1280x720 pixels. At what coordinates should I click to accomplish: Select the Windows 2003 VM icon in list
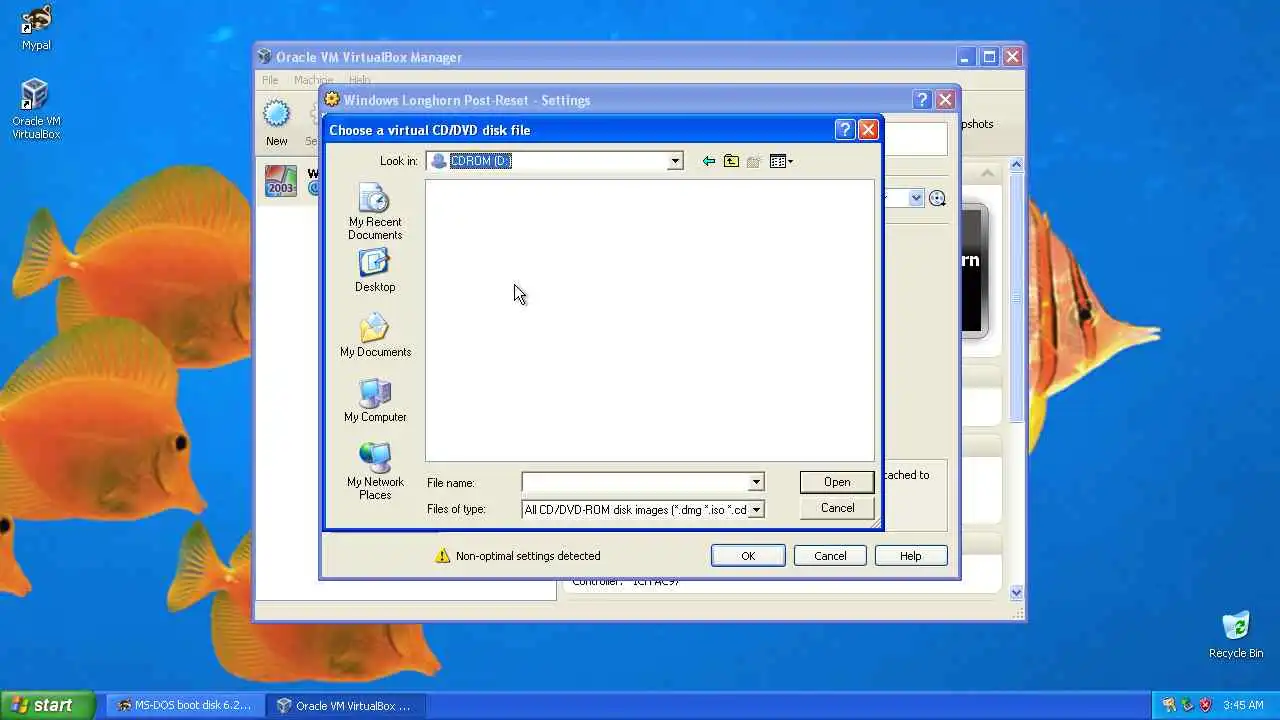click(x=281, y=181)
